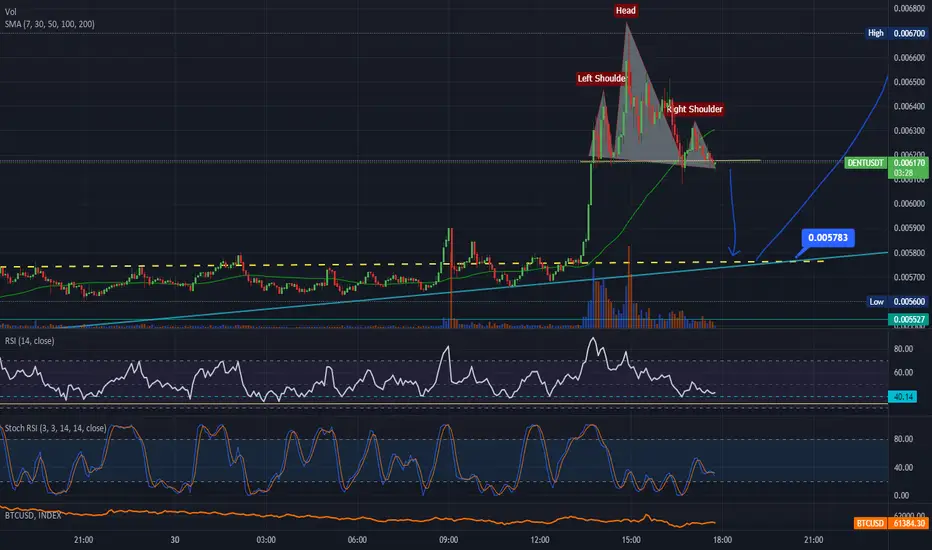The image size is (932, 550).
Task: Click the 0.005527 green price label
Action: click(908, 319)
